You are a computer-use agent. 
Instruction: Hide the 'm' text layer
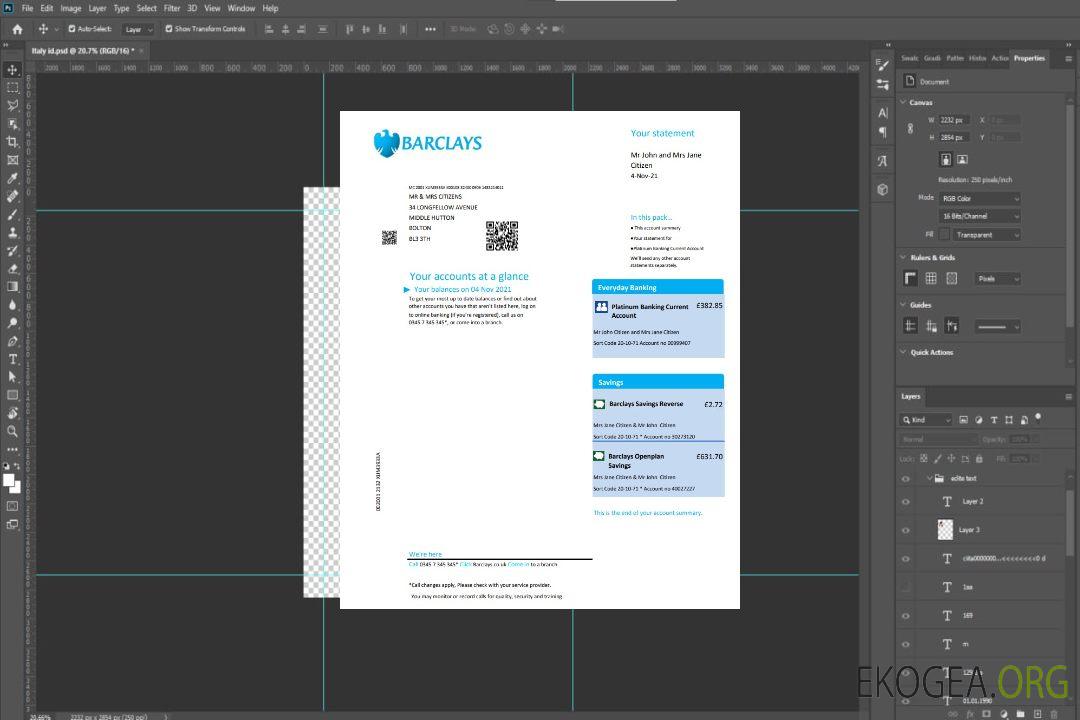(906, 644)
